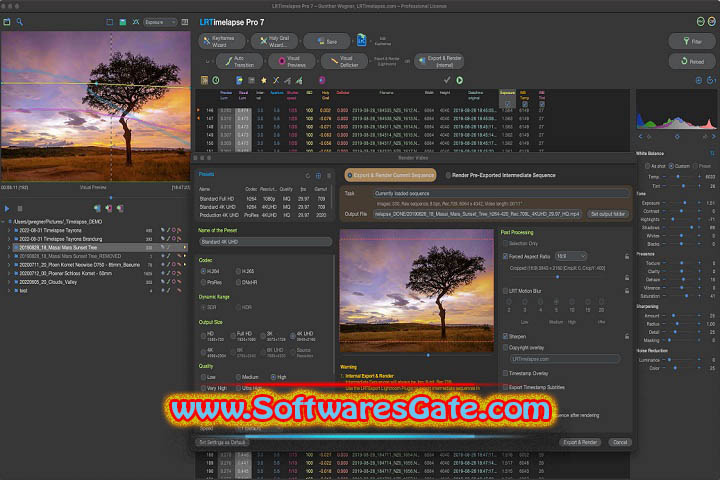Select Export & Render Current Sequence option
The height and width of the screenshot is (480, 720).
pos(390,175)
